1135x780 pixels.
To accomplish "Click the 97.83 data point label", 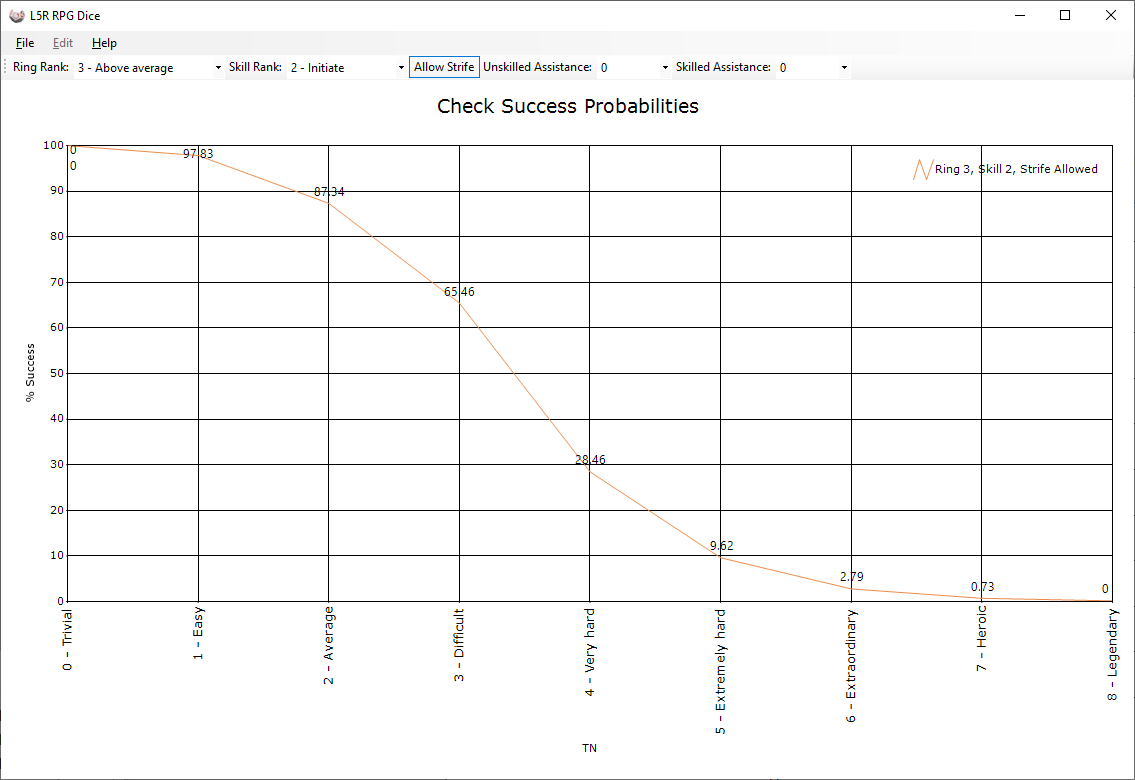I will [198, 154].
